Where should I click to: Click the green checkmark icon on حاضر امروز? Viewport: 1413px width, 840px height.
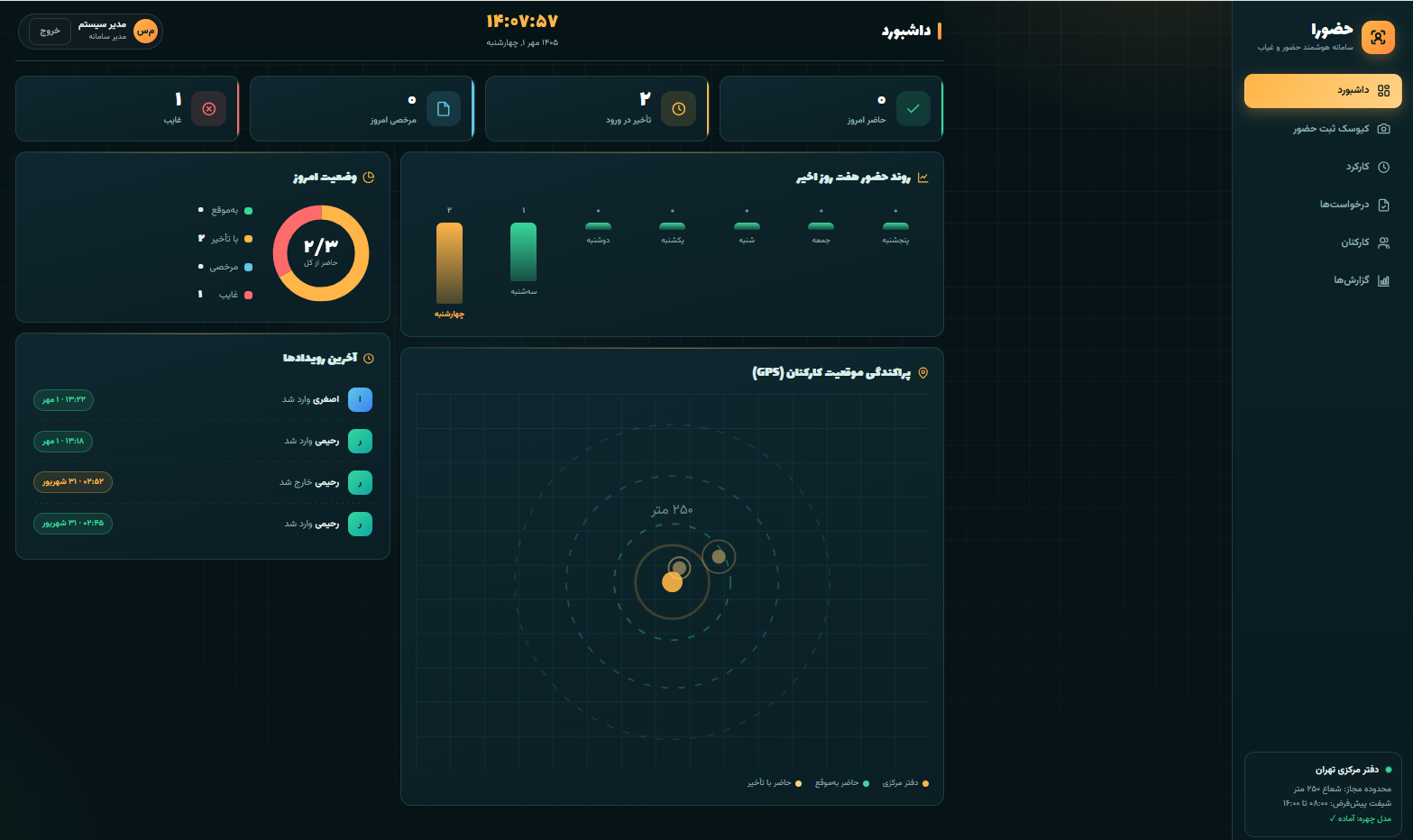(x=913, y=109)
